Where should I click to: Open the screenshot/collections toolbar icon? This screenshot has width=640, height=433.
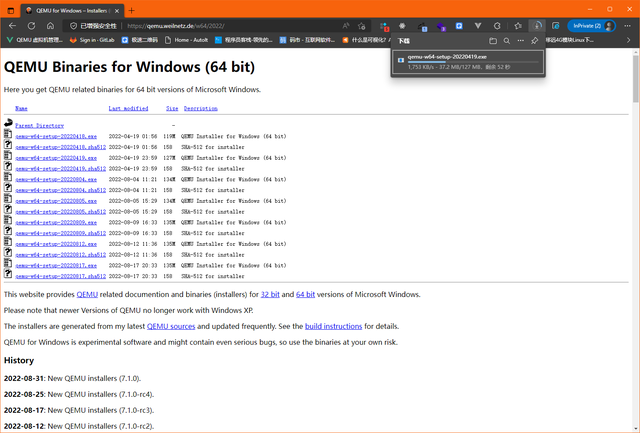(x=556, y=26)
